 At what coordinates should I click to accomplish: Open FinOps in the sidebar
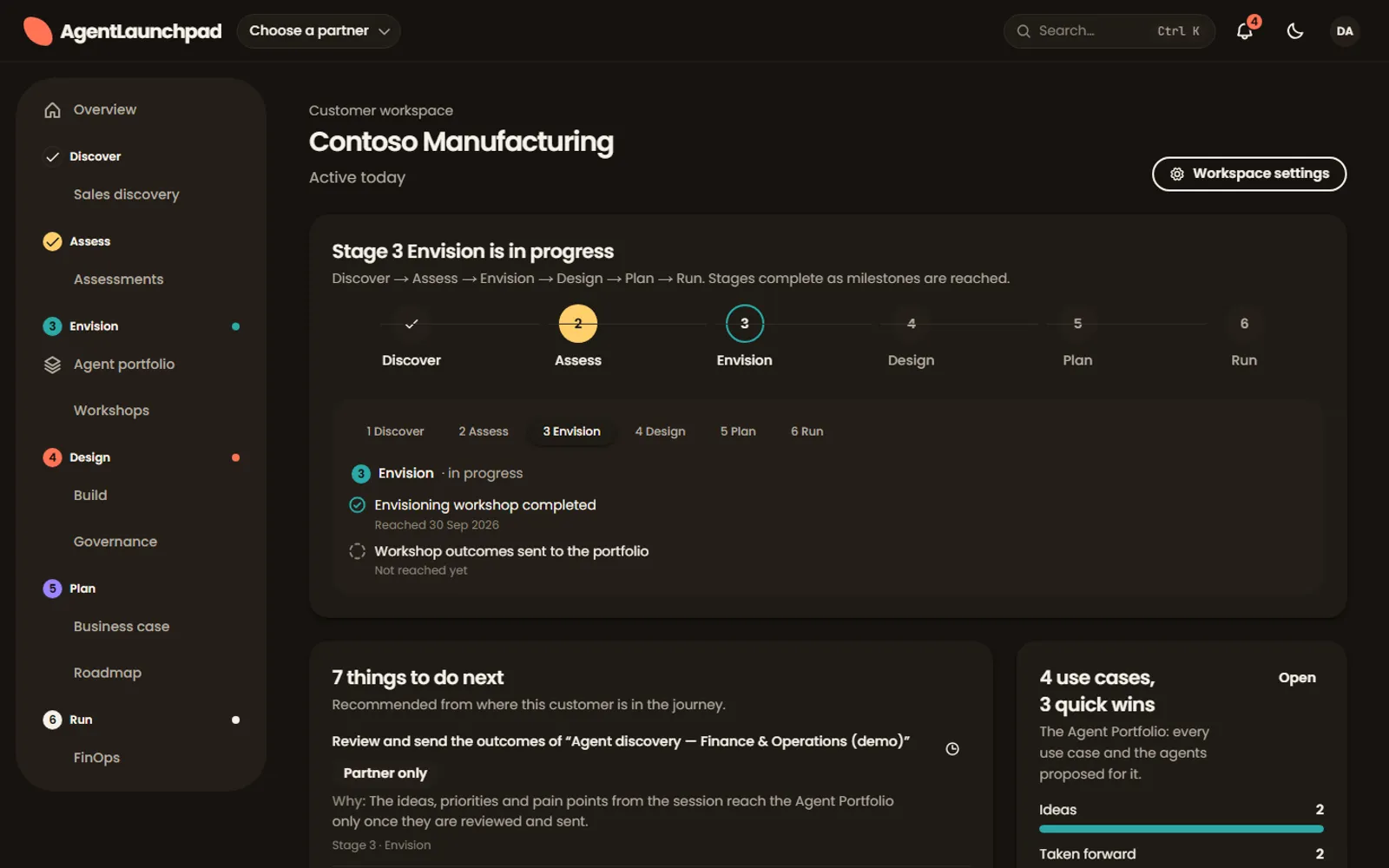pyautogui.click(x=96, y=758)
